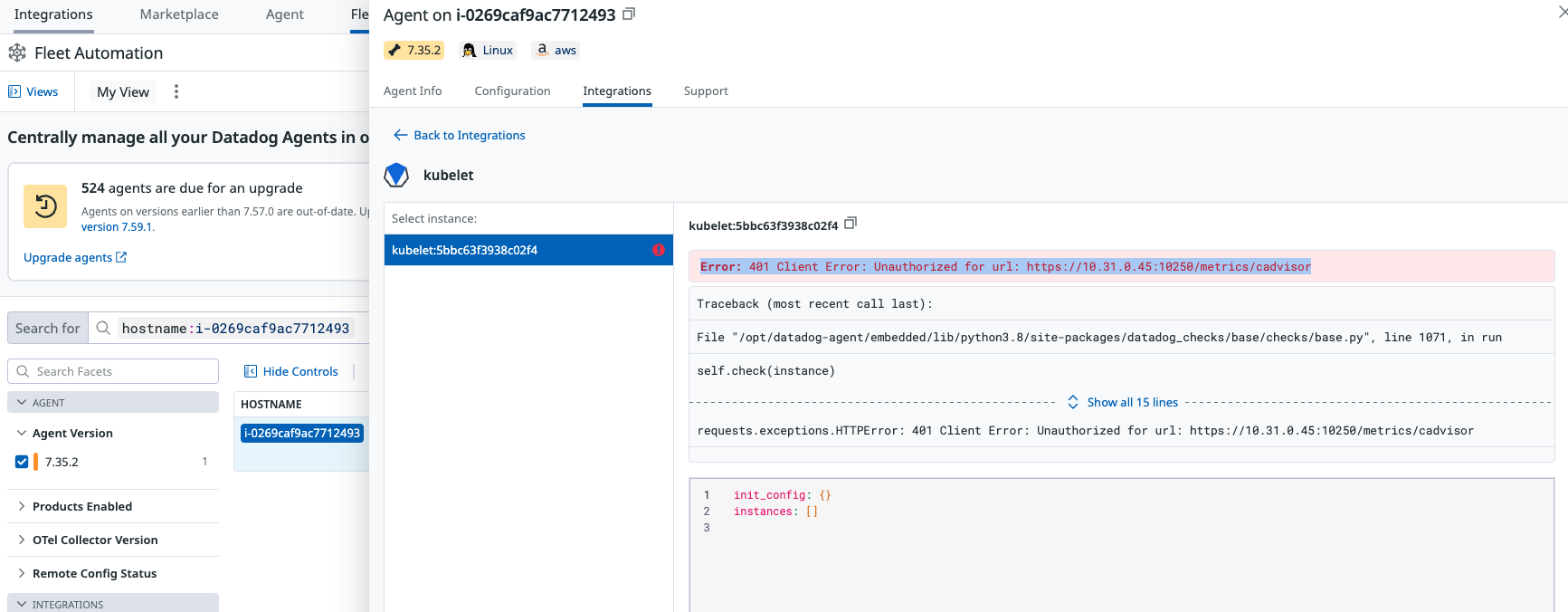The height and width of the screenshot is (612, 1568).
Task: Open the Support tab
Action: (706, 91)
